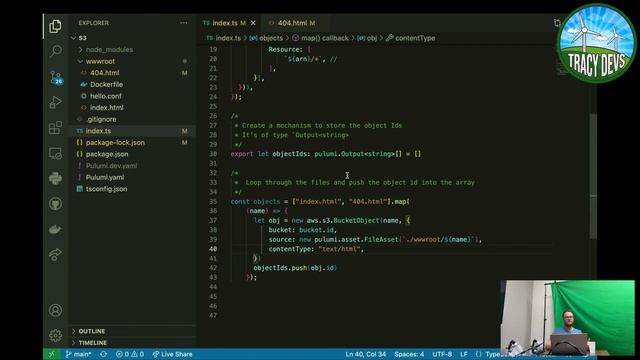Open the Python extension view

point(56,178)
